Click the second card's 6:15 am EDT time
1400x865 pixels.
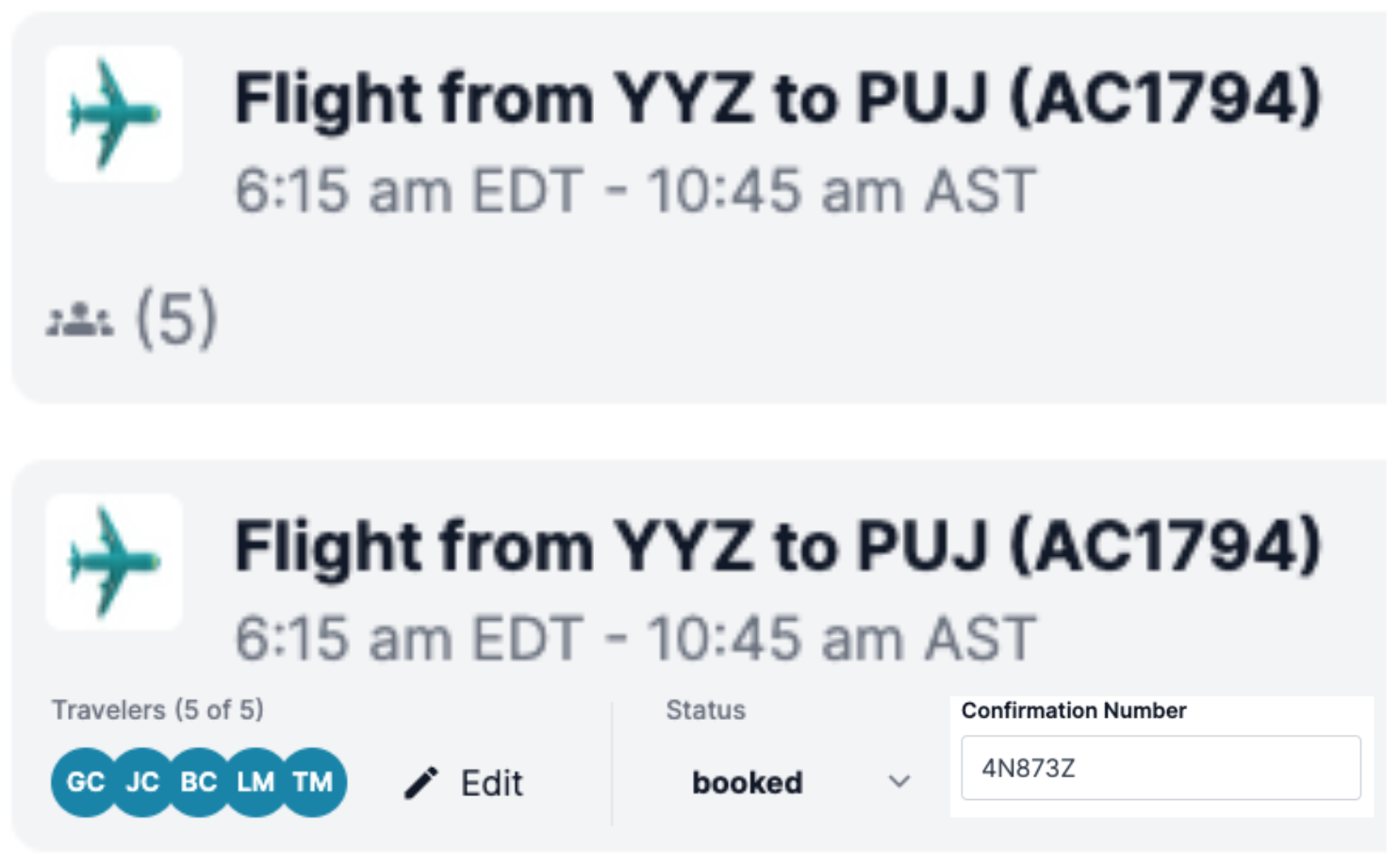pyautogui.click(x=409, y=639)
